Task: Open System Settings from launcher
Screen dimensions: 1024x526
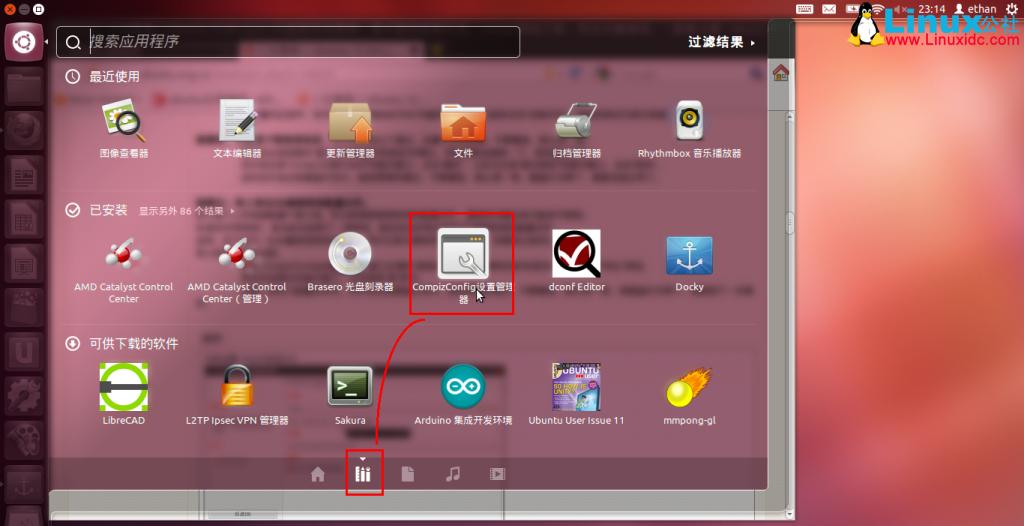Action: click(24, 397)
